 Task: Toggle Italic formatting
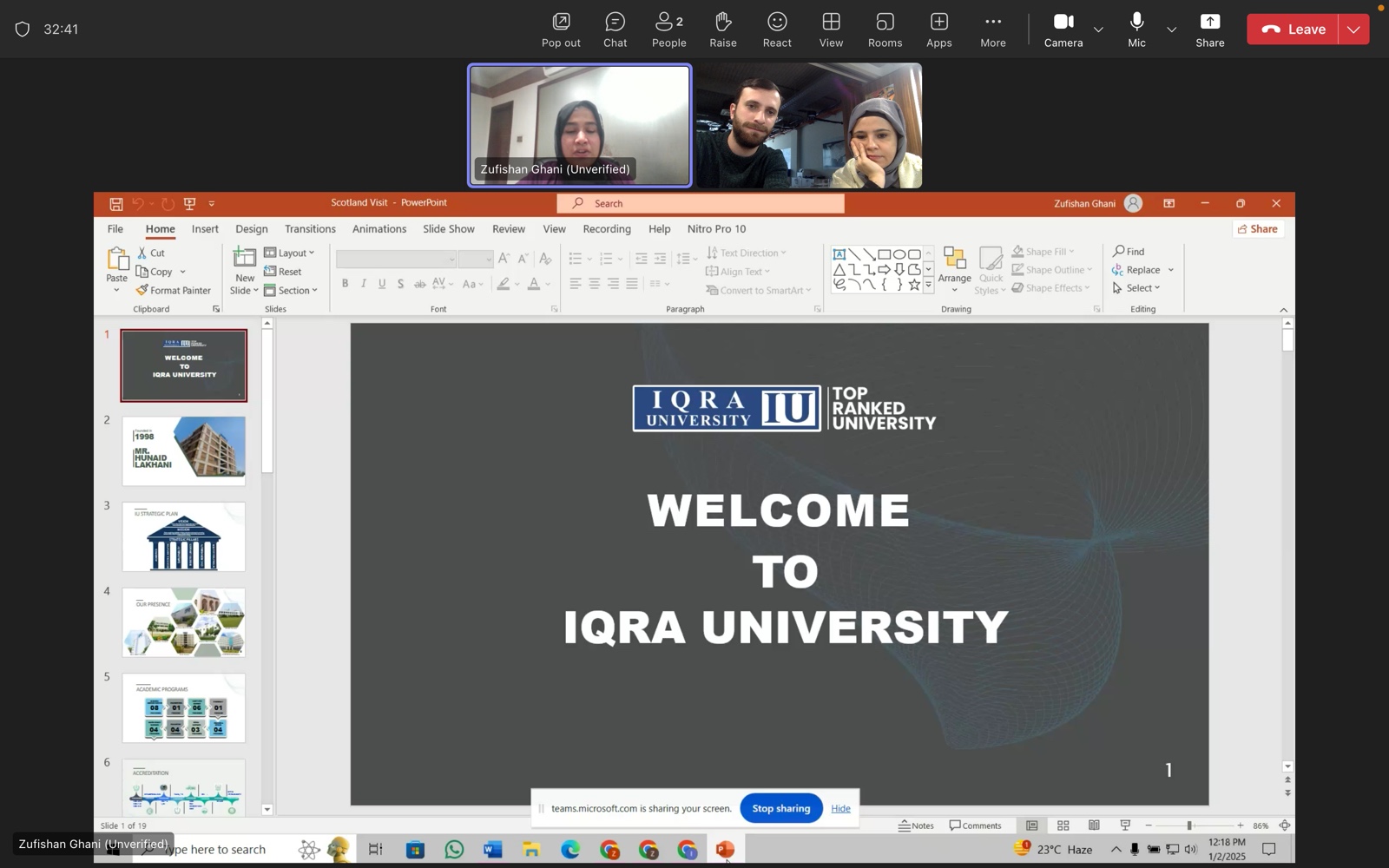(x=363, y=284)
